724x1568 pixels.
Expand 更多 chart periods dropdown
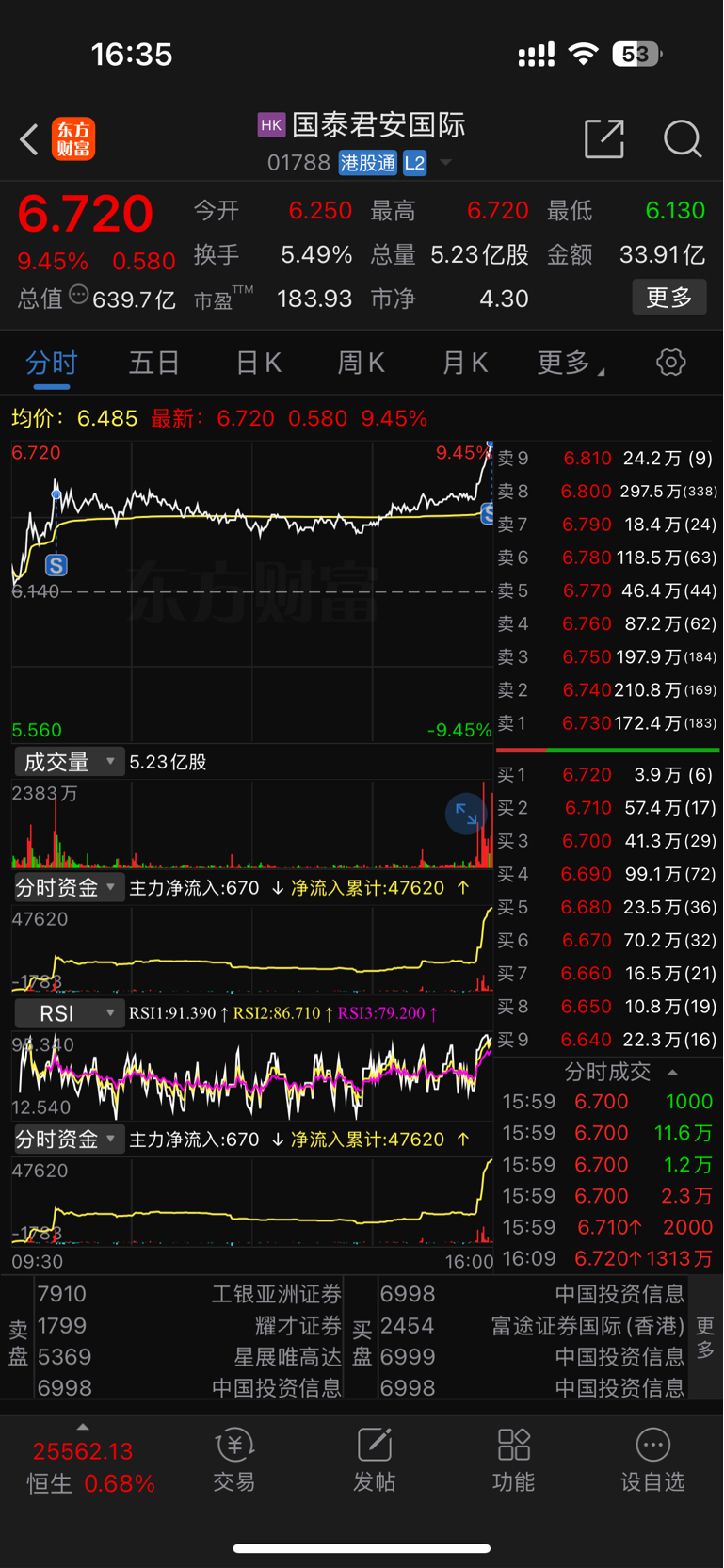(570, 363)
